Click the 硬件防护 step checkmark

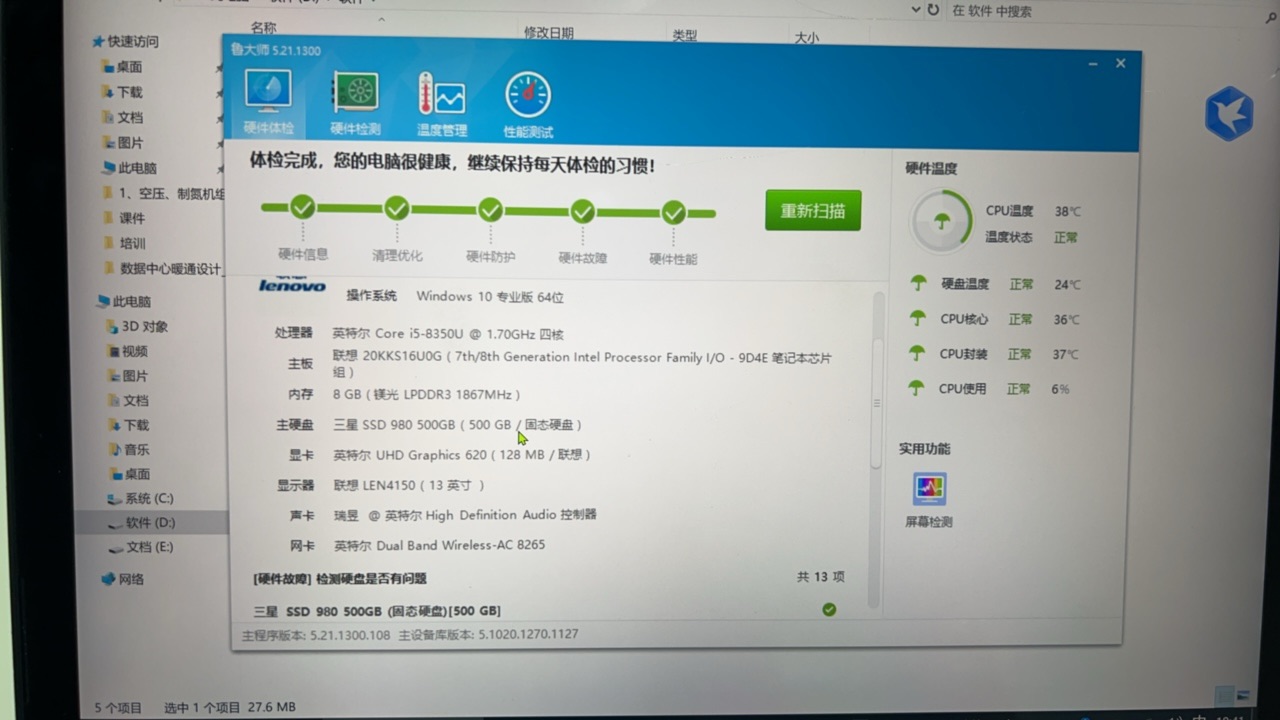(x=490, y=209)
